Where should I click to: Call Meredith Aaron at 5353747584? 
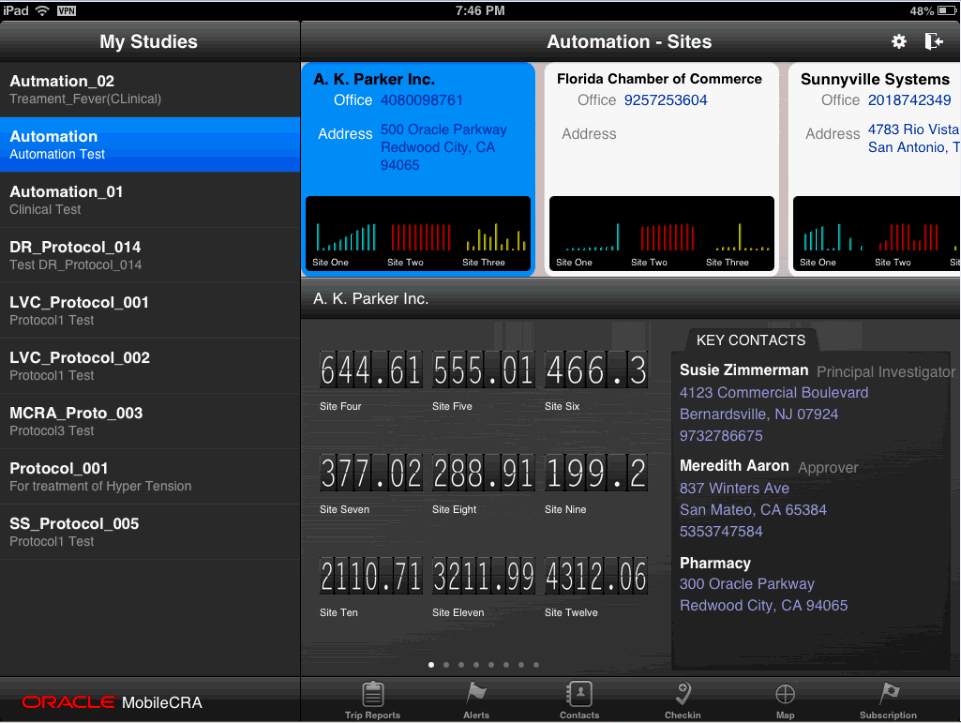click(x=721, y=531)
